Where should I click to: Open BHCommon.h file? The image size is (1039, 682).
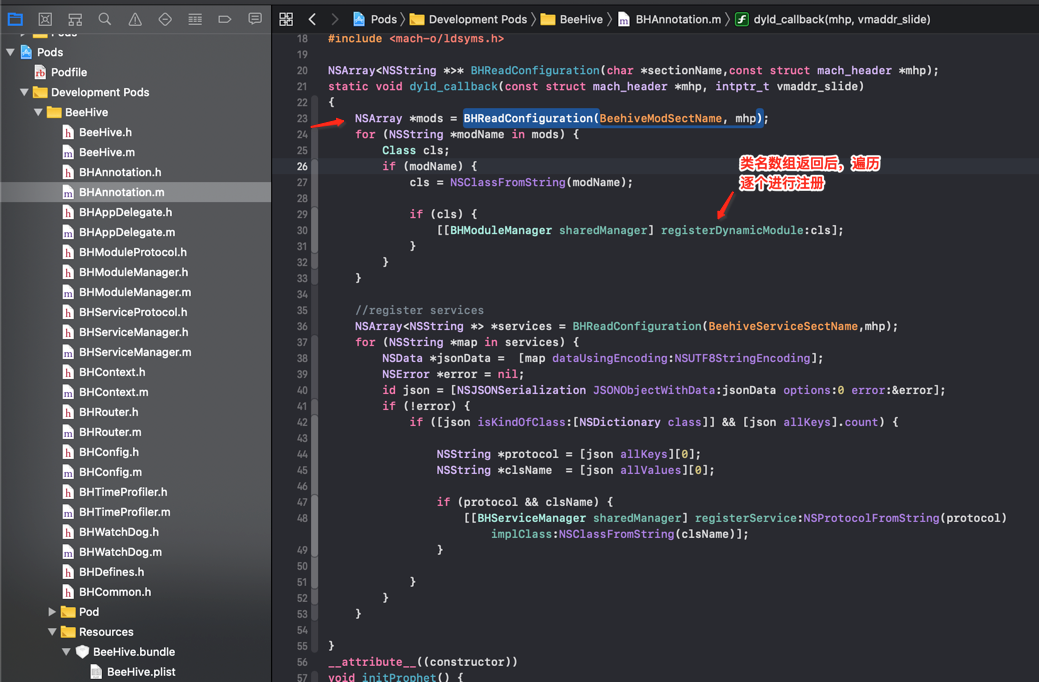[x=115, y=592]
